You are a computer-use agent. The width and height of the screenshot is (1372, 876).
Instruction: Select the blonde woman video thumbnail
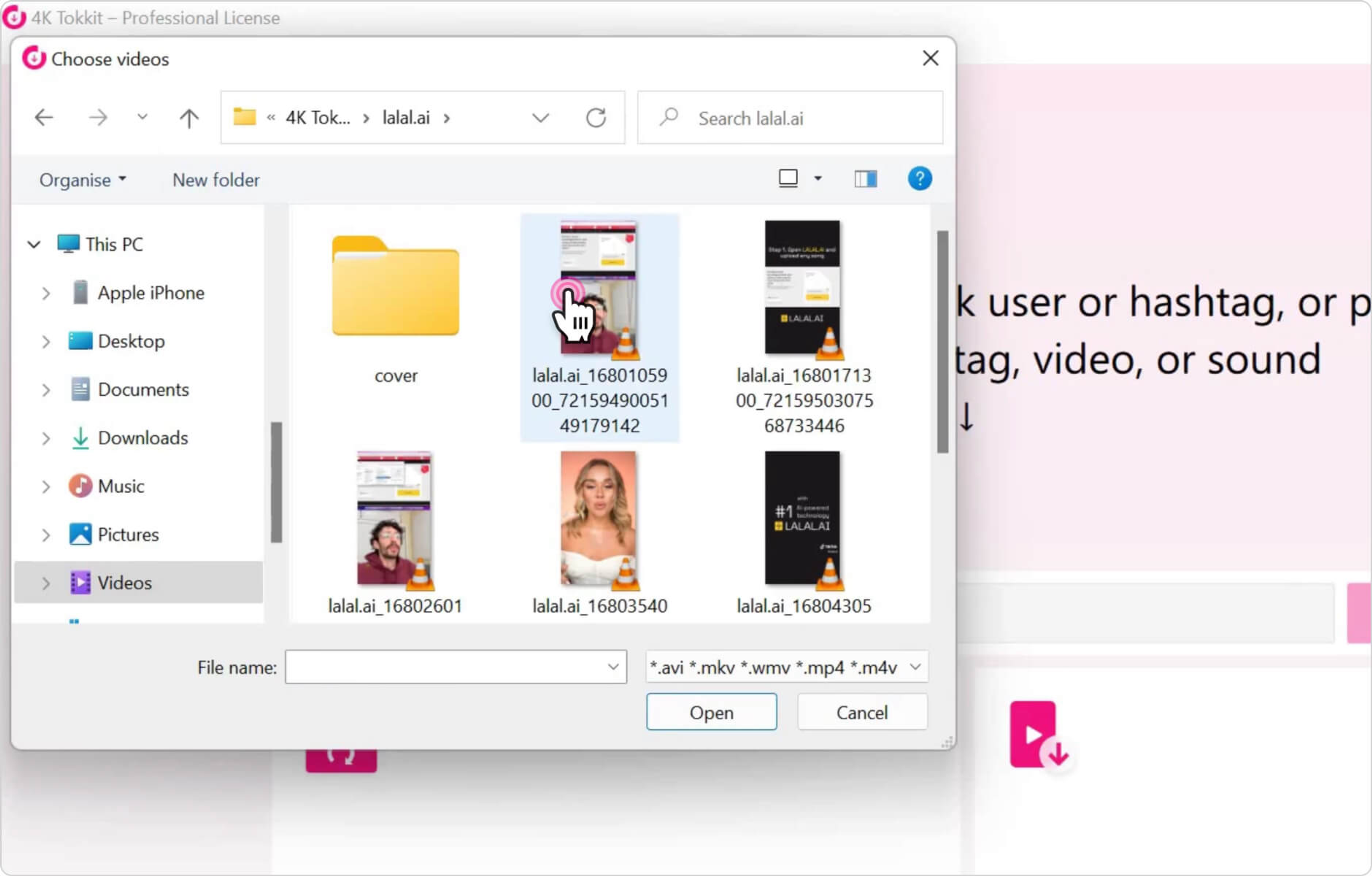click(x=598, y=519)
